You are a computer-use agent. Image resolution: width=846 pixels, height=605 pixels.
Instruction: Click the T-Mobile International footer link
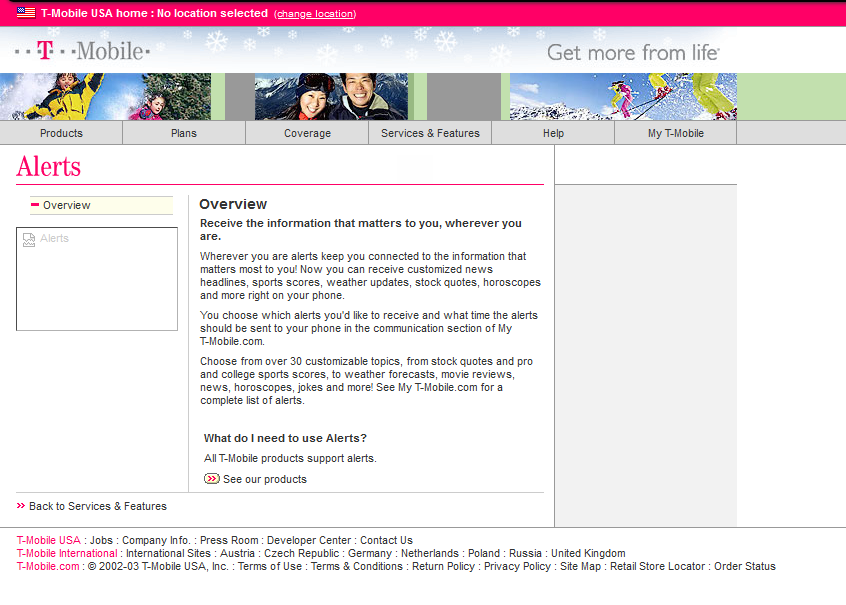tap(67, 553)
